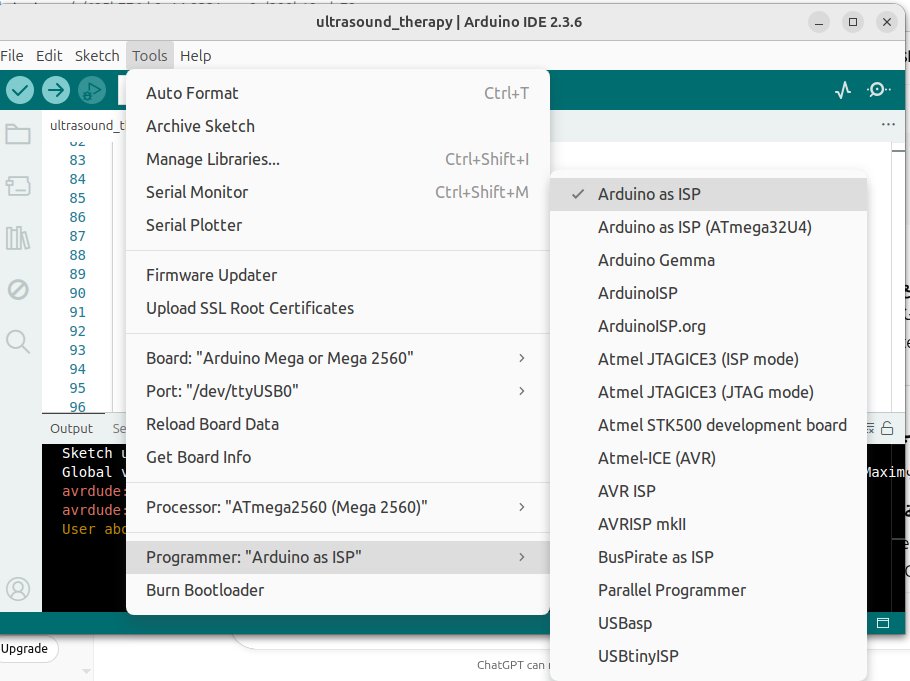Click Burn Bootloader menu entry

205,590
